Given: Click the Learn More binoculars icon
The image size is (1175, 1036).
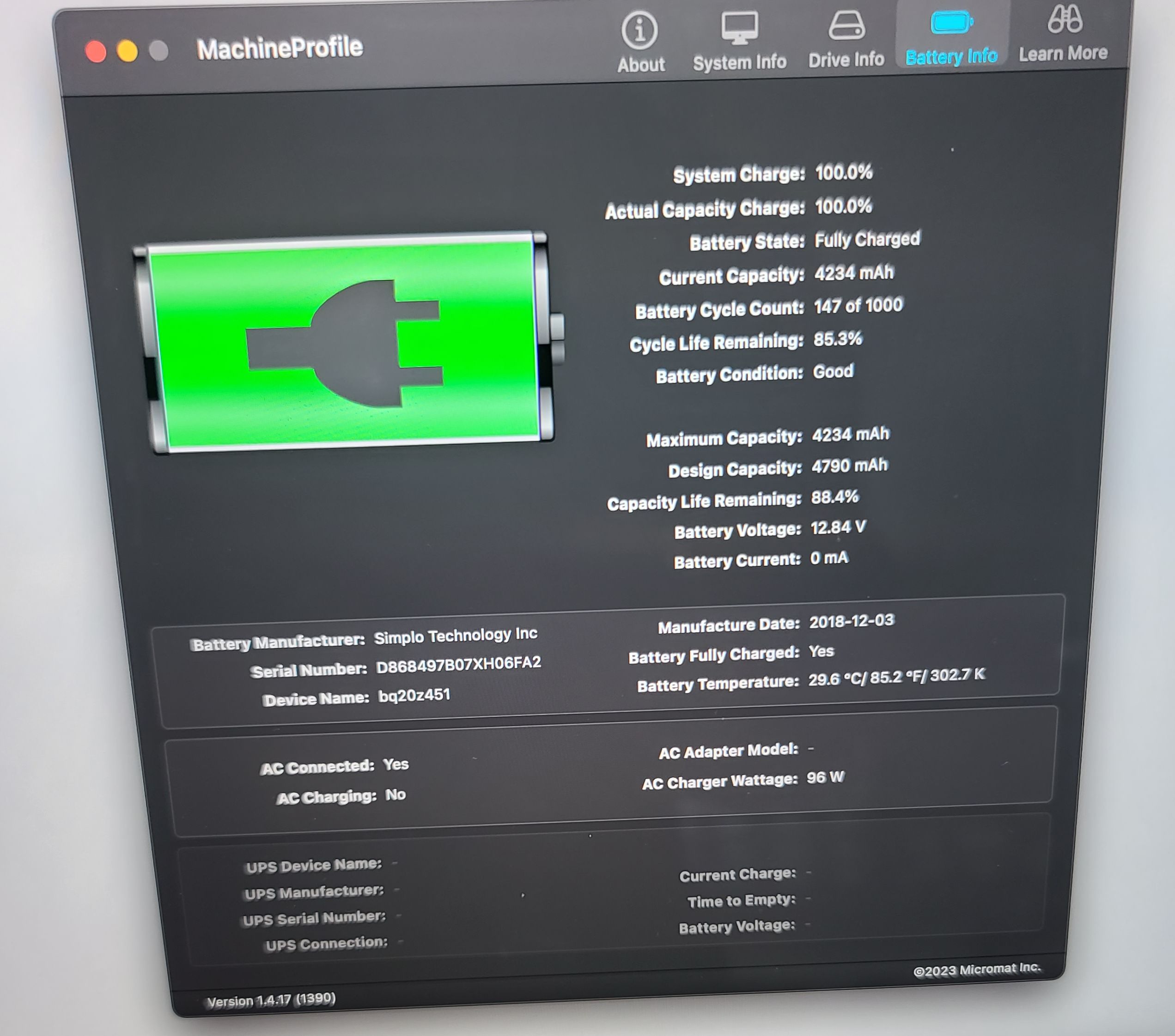Looking at the screenshot, I should (x=1065, y=19).
